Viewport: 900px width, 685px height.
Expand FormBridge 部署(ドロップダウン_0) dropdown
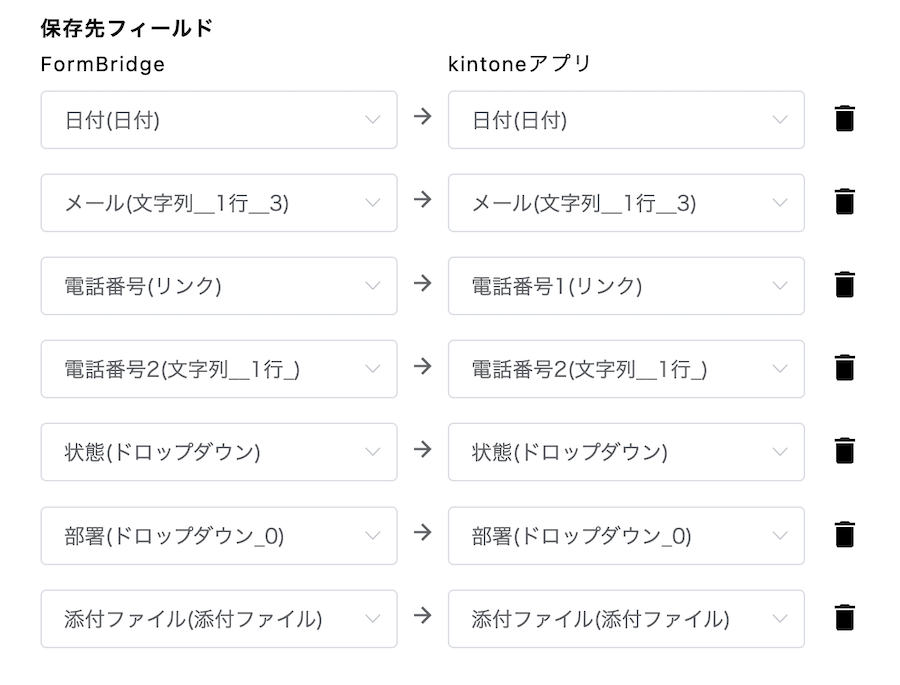tap(219, 536)
